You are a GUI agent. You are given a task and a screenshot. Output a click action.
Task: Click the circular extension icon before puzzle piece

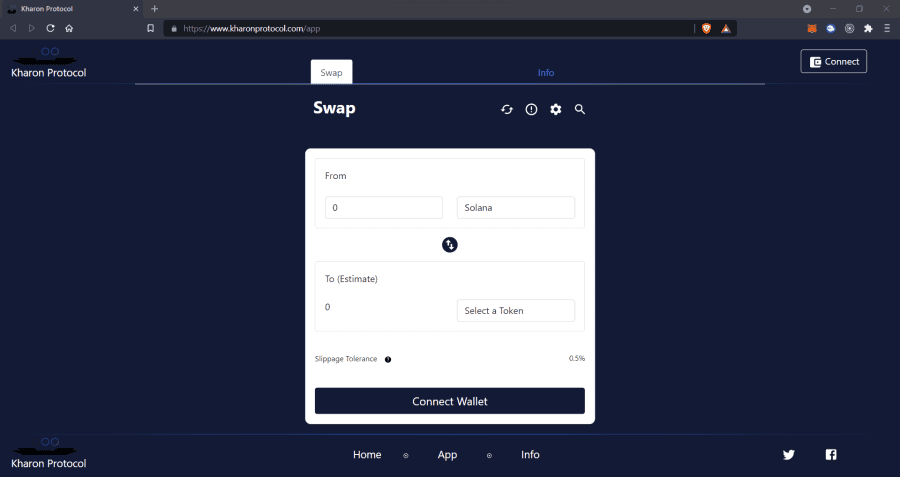pyautogui.click(x=849, y=28)
